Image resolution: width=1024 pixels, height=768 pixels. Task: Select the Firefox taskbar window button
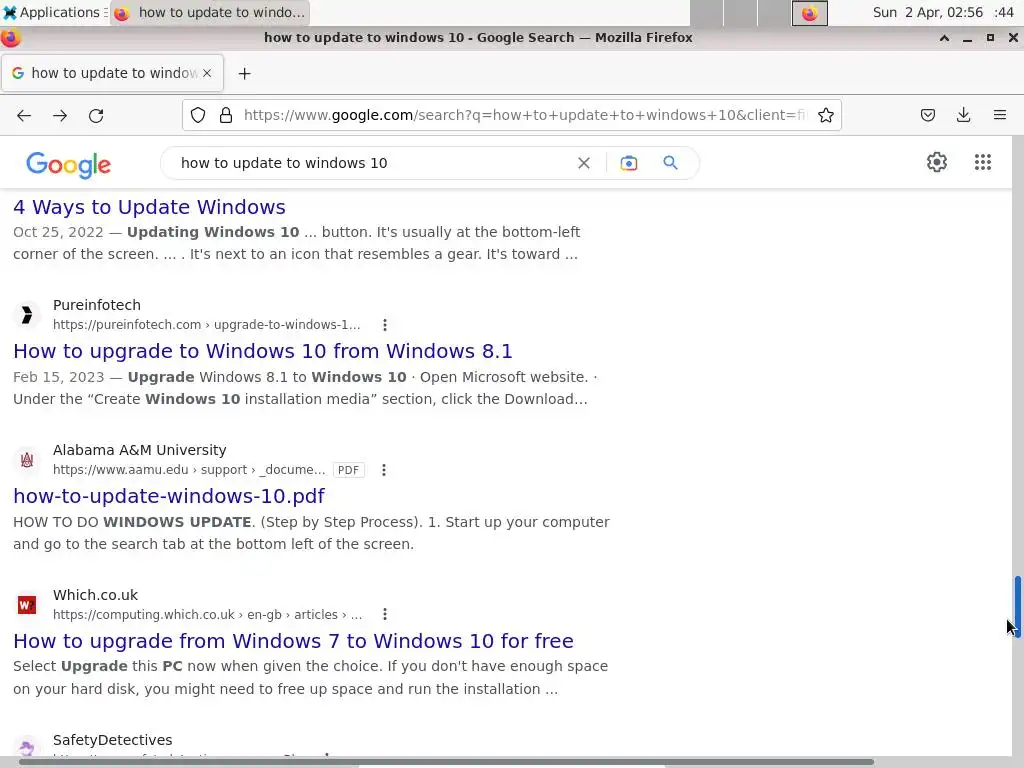210,12
